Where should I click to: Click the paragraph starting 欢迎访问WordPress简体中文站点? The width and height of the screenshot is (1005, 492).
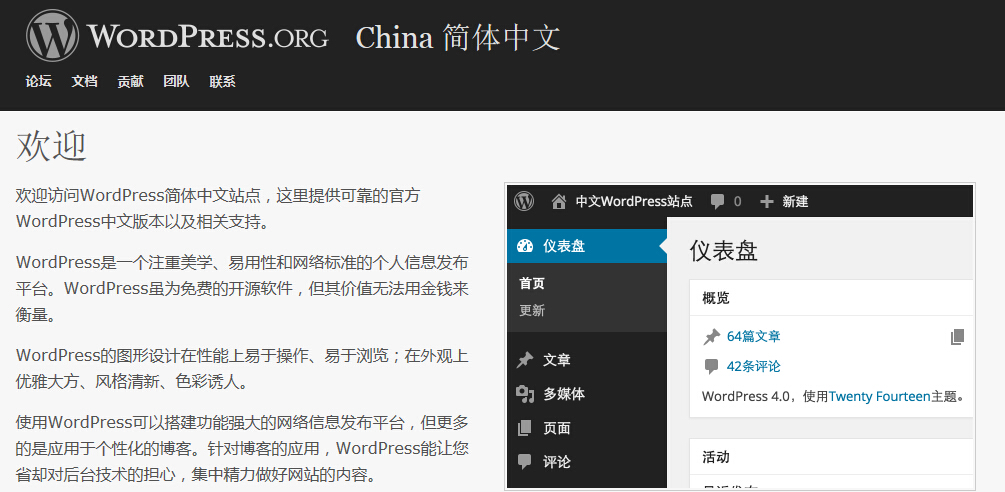(218, 209)
